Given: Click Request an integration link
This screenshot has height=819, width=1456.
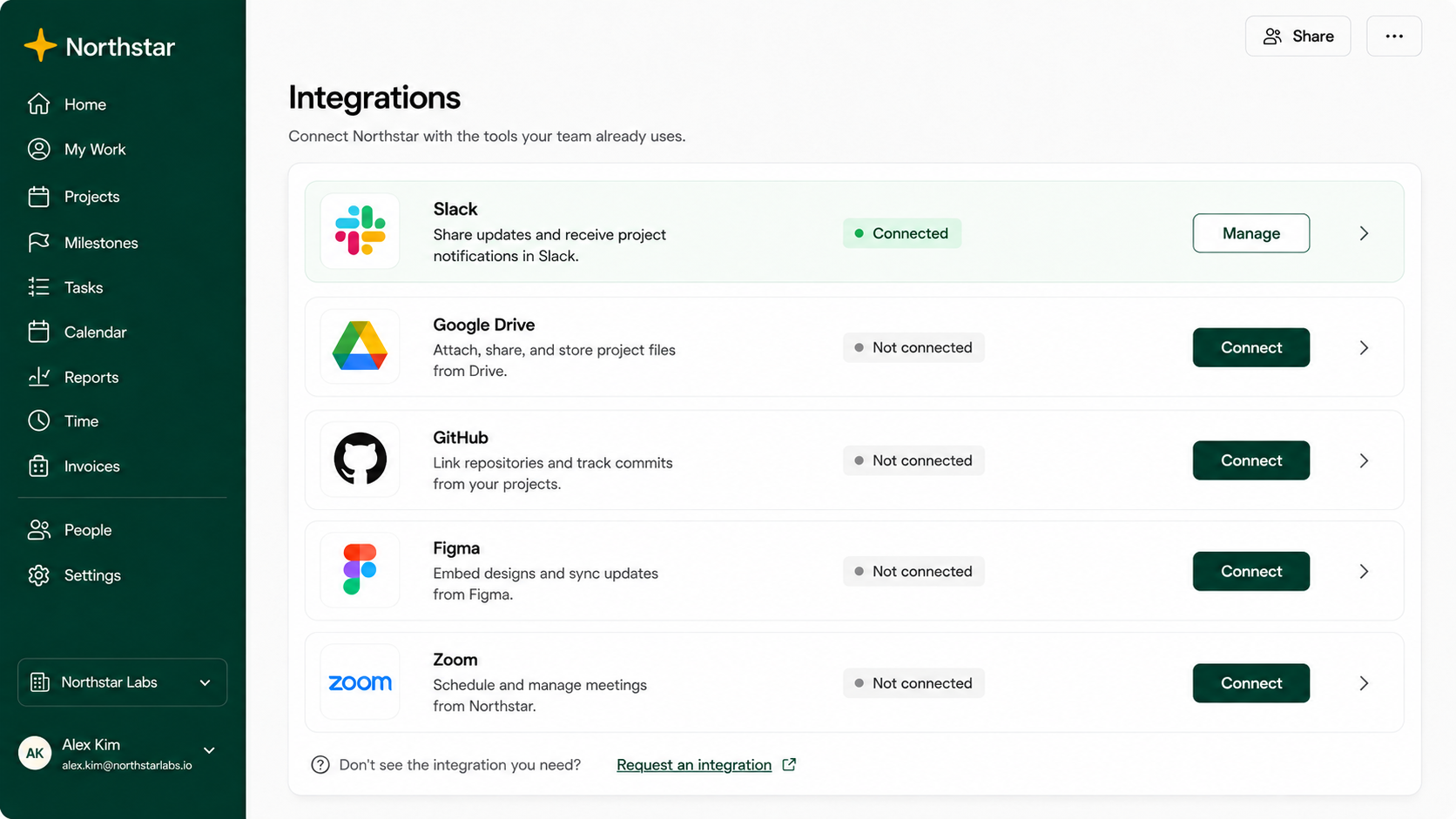Looking at the screenshot, I should click(694, 765).
